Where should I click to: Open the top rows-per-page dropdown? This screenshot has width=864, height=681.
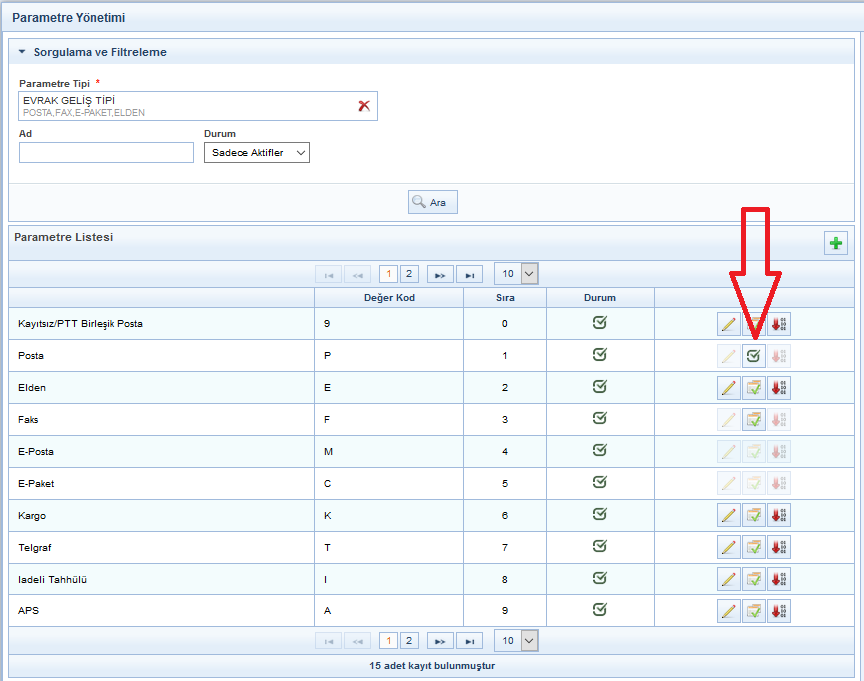point(517,274)
